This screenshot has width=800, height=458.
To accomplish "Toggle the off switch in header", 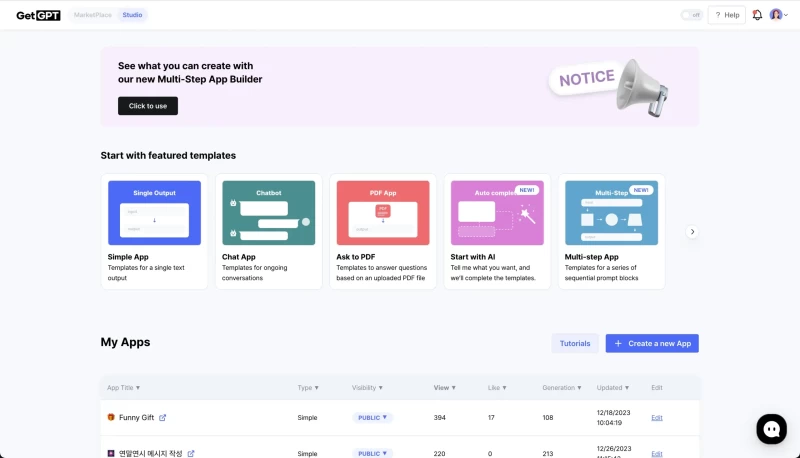I will coord(692,15).
